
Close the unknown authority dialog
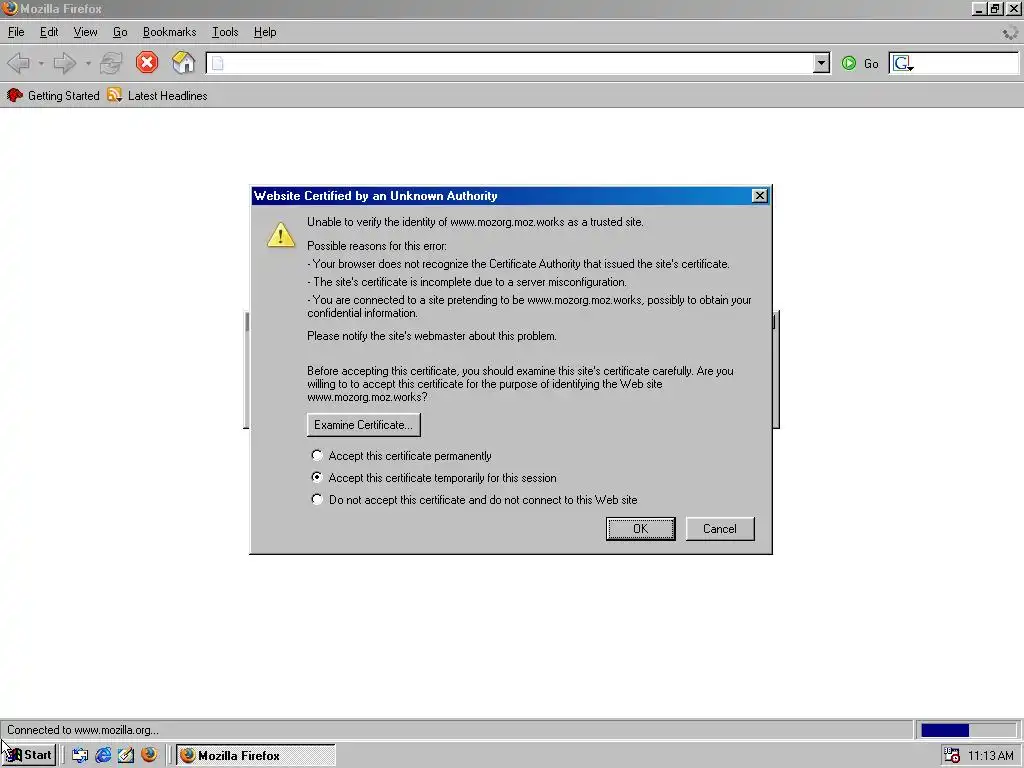pos(760,196)
